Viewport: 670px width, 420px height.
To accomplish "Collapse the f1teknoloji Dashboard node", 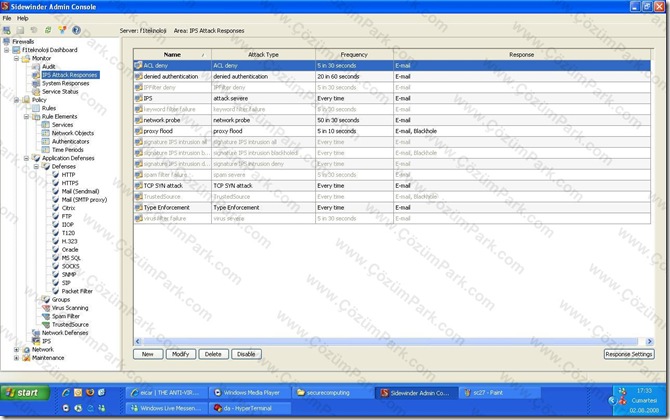I will coord(7,50).
